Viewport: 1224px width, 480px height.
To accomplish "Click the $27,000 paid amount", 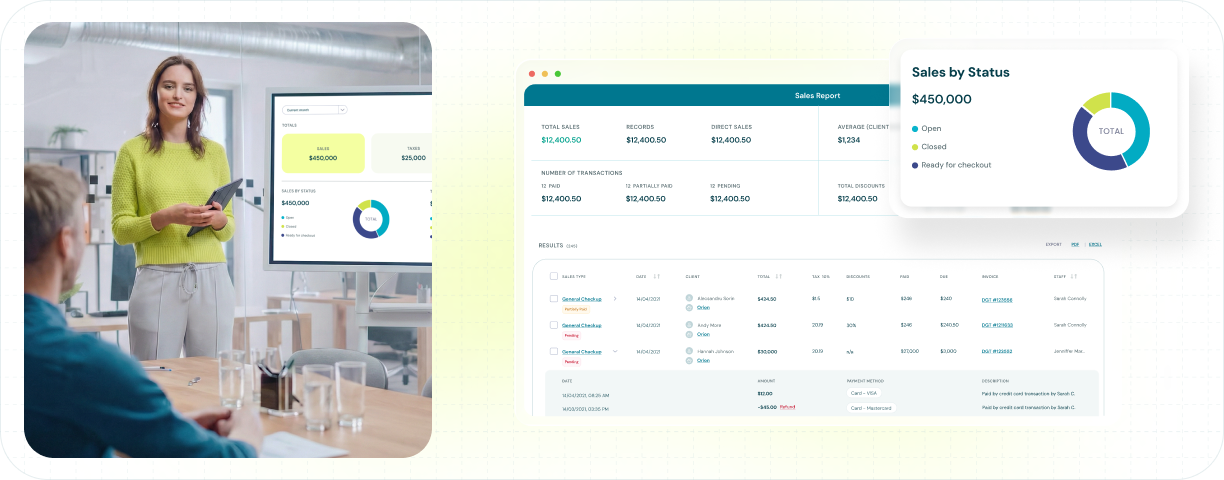I will coord(909,351).
